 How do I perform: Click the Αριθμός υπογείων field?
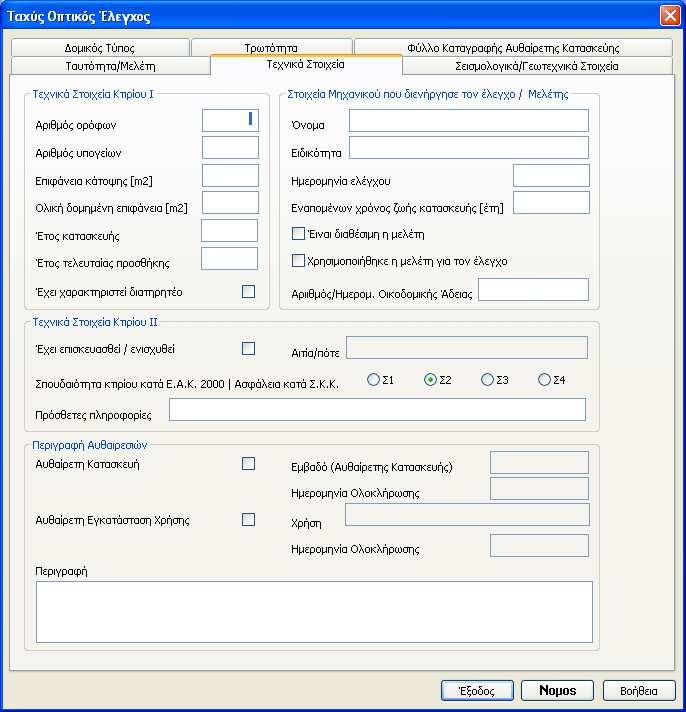[x=230, y=148]
